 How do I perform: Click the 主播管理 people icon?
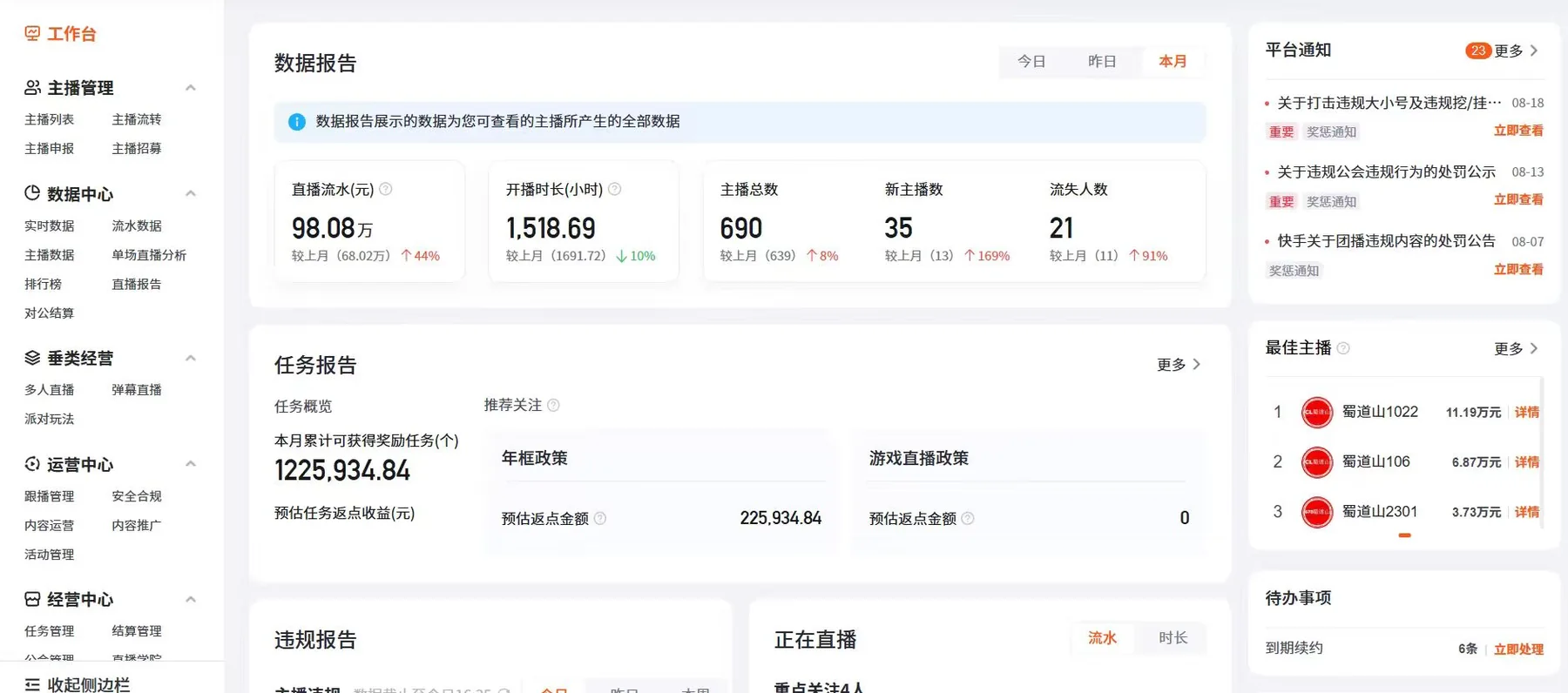coord(32,88)
